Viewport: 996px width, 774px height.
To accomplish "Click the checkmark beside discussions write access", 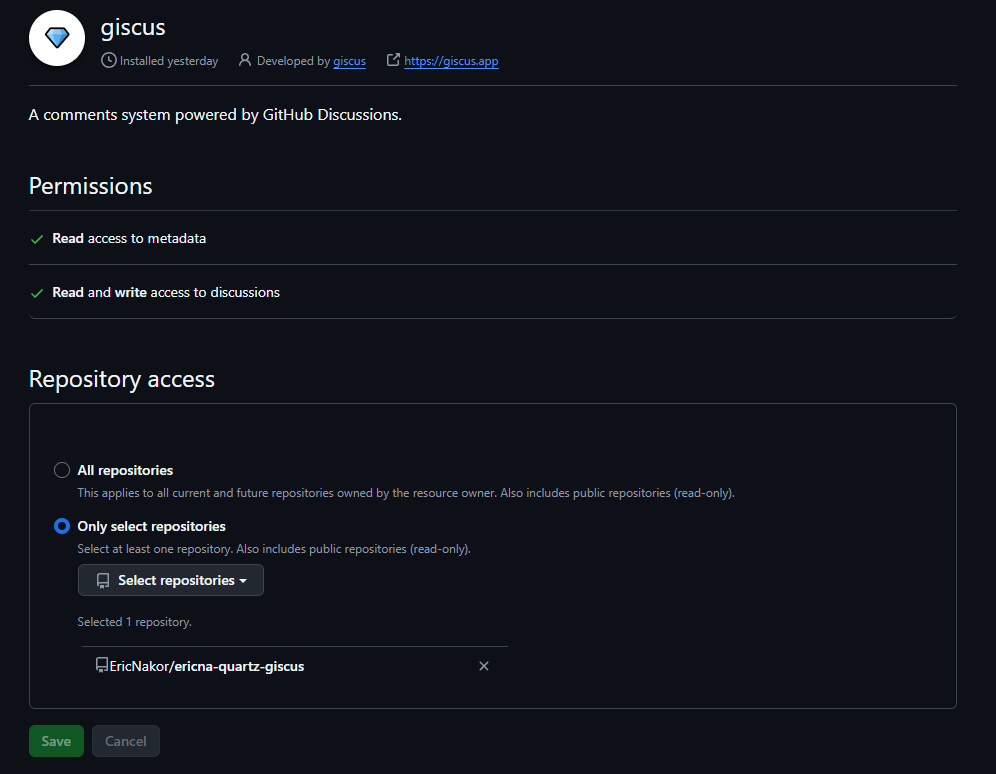I will (x=37, y=293).
